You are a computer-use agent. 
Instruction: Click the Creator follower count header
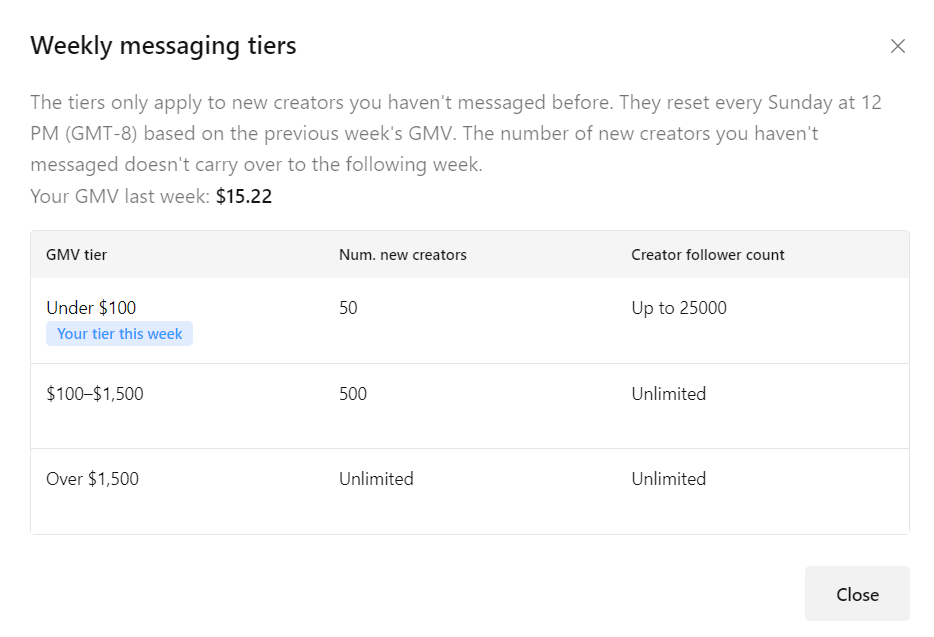click(x=708, y=255)
